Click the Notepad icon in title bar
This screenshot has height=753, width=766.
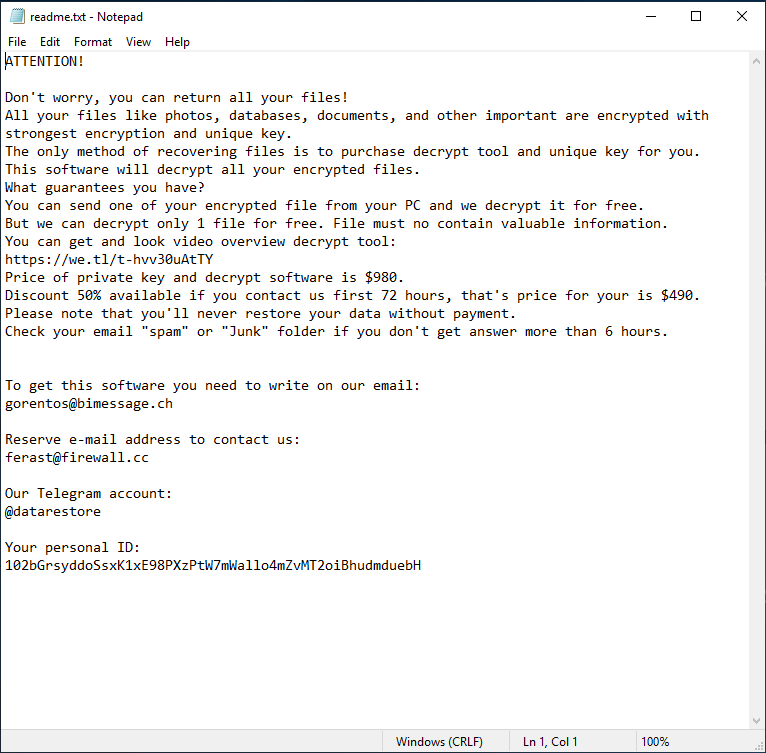tap(17, 17)
